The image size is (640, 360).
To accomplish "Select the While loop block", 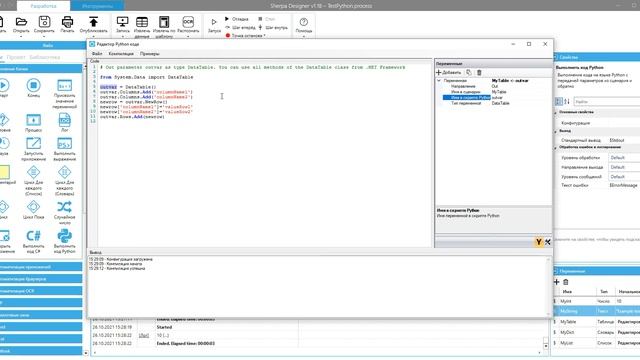I will tap(33, 207).
